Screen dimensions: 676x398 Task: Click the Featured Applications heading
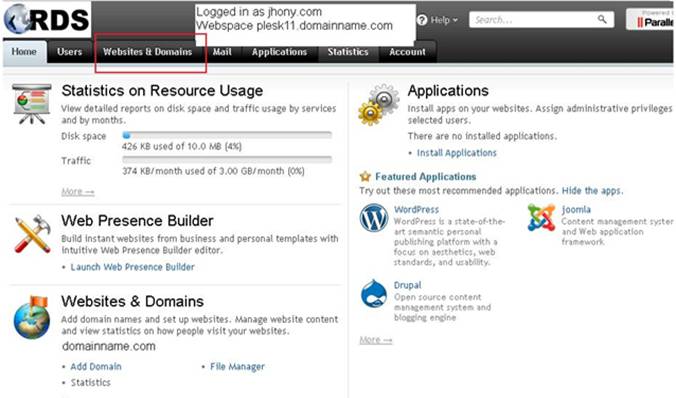[426, 176]
